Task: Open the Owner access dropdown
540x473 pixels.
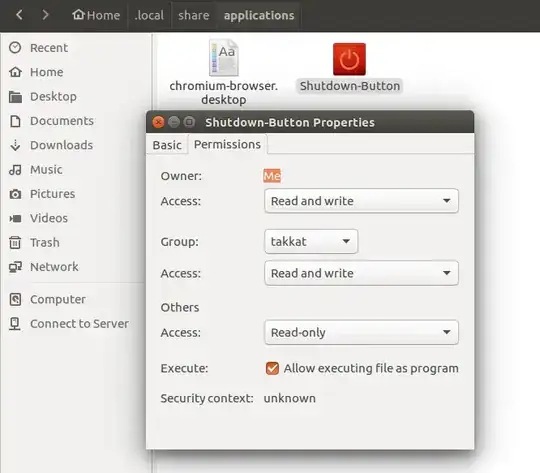Action: point(361,201)
